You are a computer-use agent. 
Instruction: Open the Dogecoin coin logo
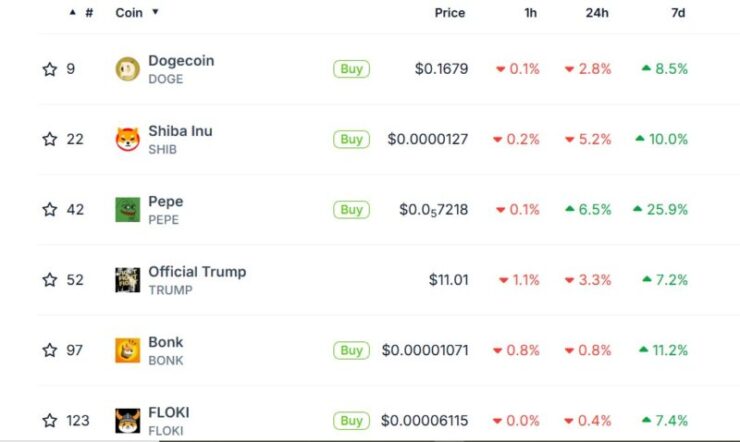point(127,69)
